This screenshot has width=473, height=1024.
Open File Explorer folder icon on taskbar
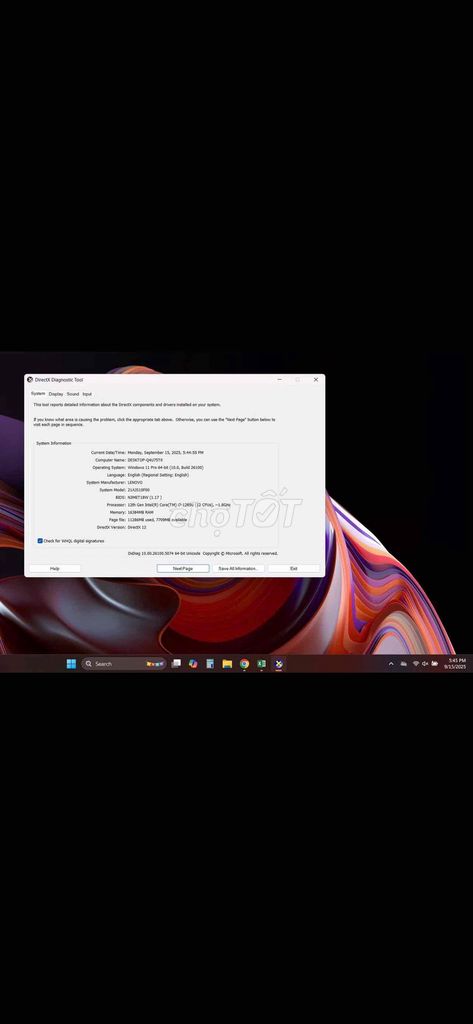pos(227,664)
